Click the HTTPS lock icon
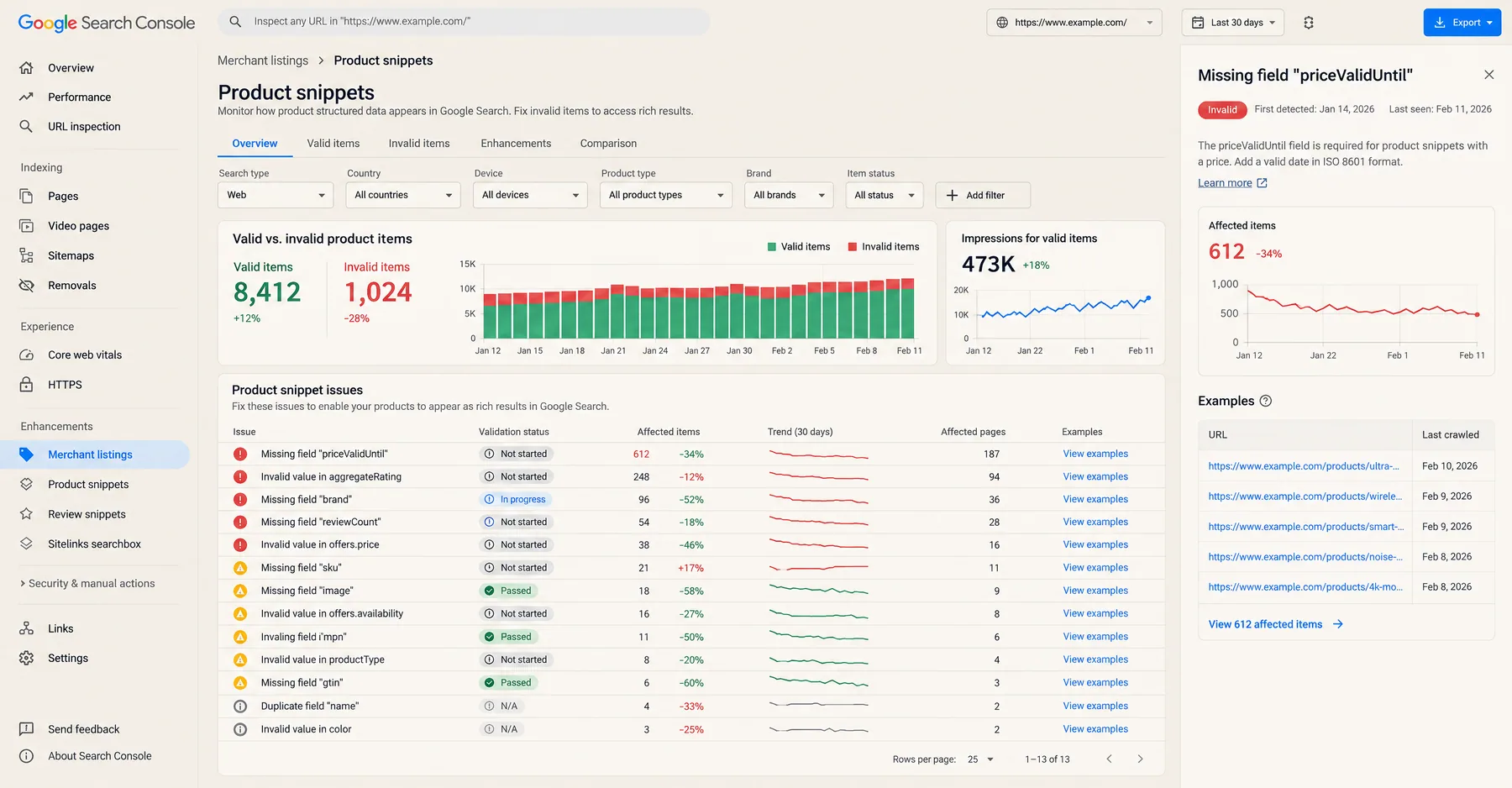The height and width of the screenshot is (788, 1512). point(26,385)
